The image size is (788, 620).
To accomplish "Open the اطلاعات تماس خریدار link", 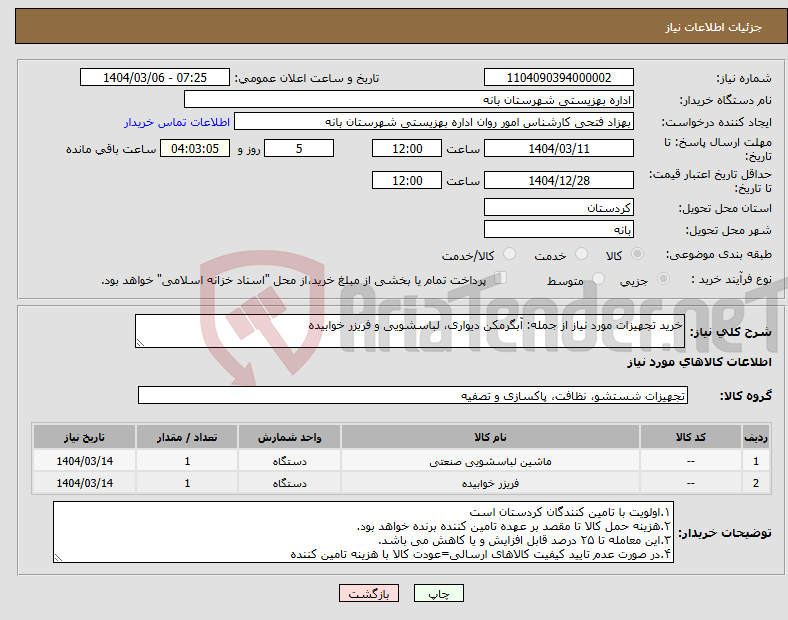I will 177,122.
